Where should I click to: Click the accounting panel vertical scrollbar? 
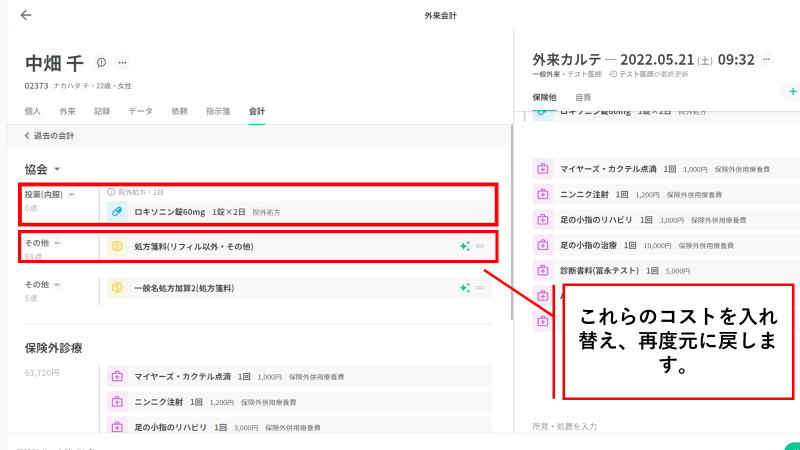click(x=511, y=223)
